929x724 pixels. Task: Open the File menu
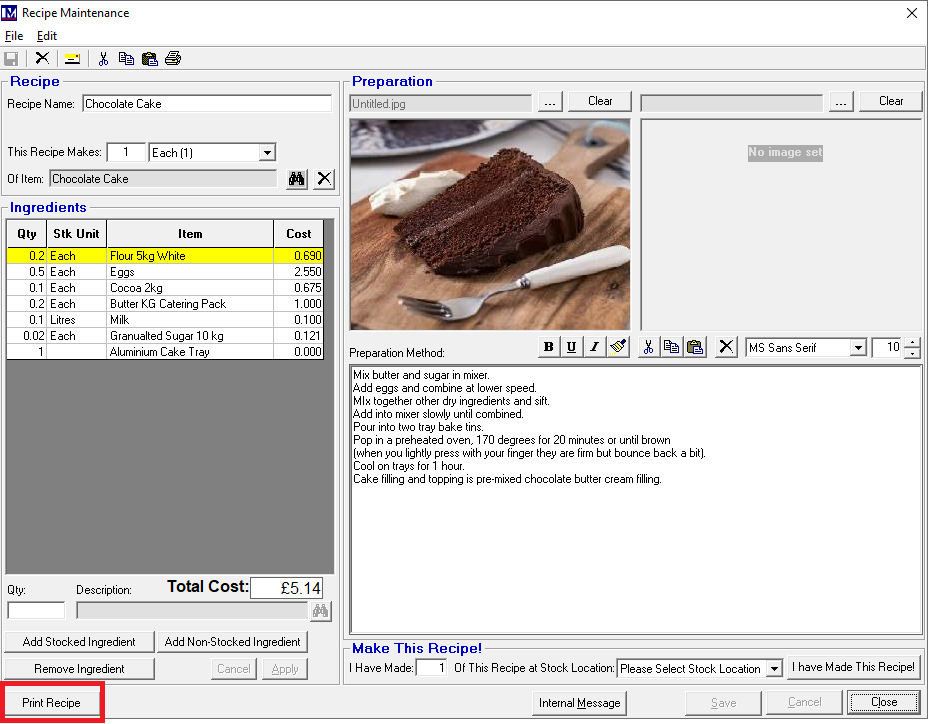click(14, 36)
